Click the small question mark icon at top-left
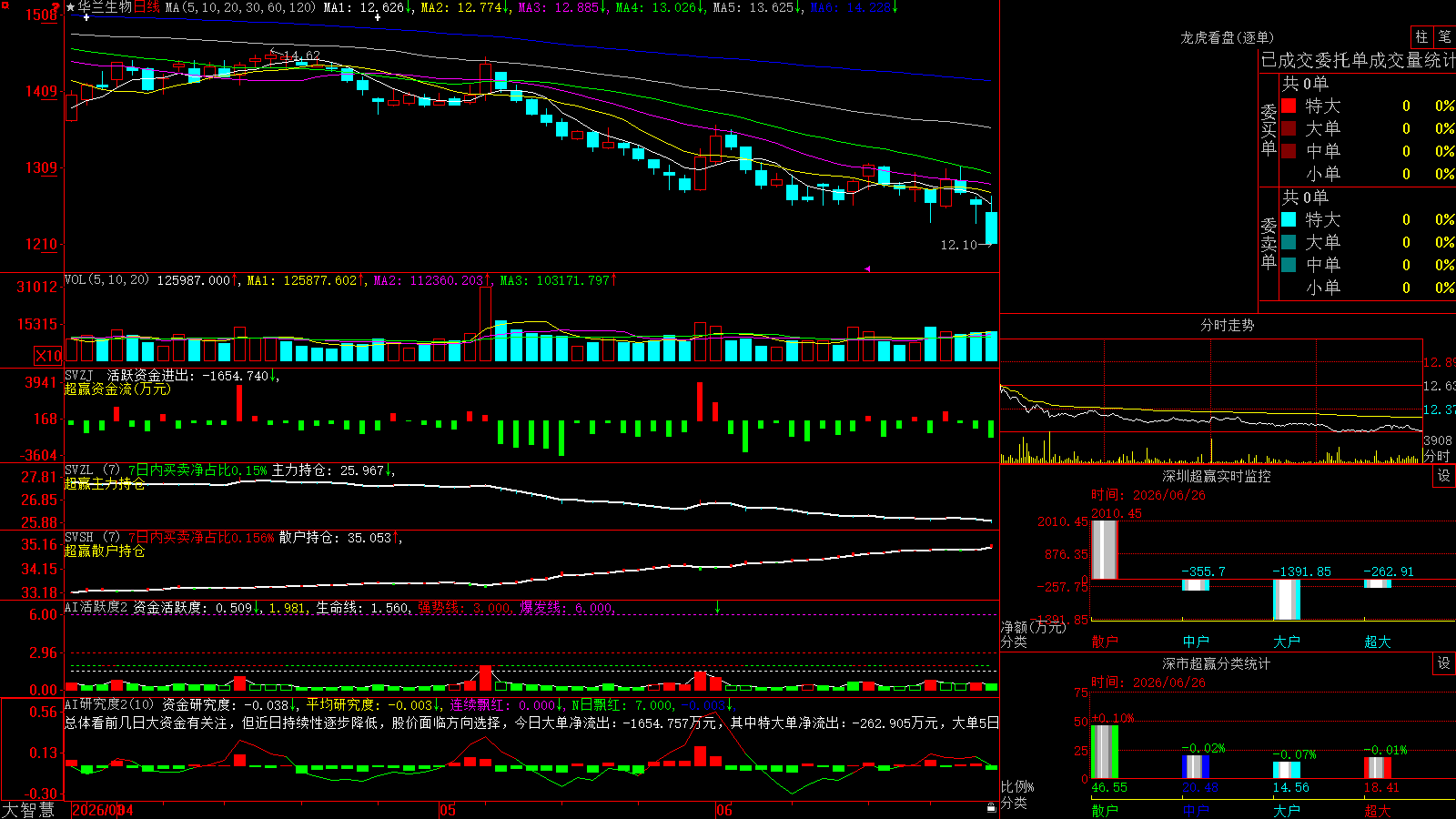Image resolution: width=1456 pixels, height=819 pixels. click(56, 6)
